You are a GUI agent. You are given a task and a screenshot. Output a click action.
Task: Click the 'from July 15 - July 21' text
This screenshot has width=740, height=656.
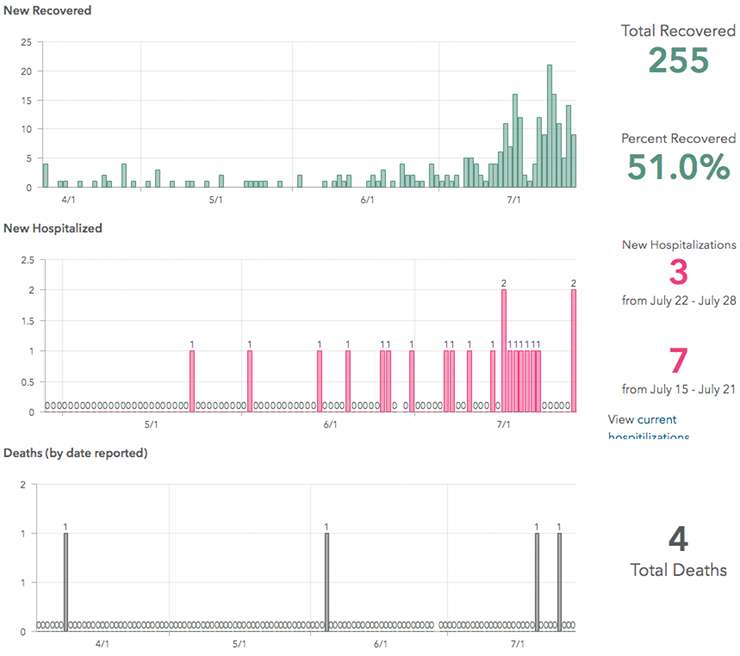point(678,389)
